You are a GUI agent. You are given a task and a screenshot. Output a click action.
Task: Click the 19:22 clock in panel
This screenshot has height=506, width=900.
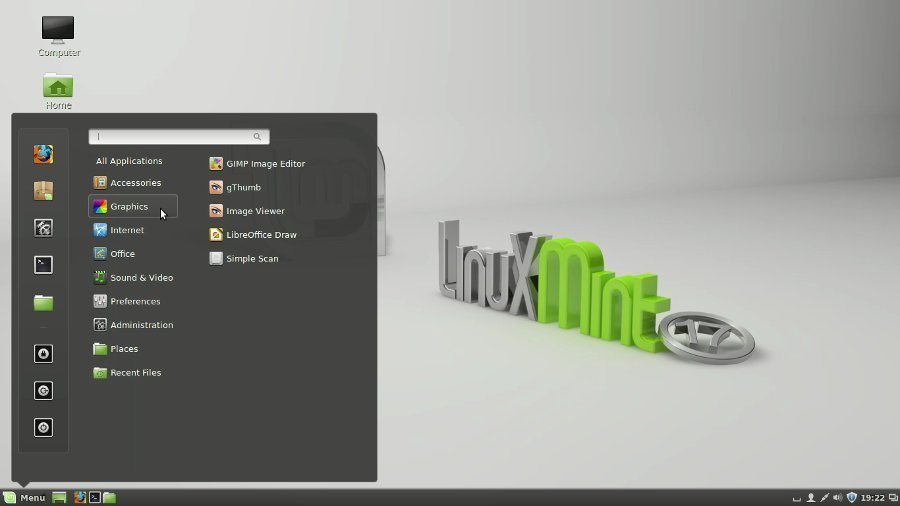click(872, 498)
